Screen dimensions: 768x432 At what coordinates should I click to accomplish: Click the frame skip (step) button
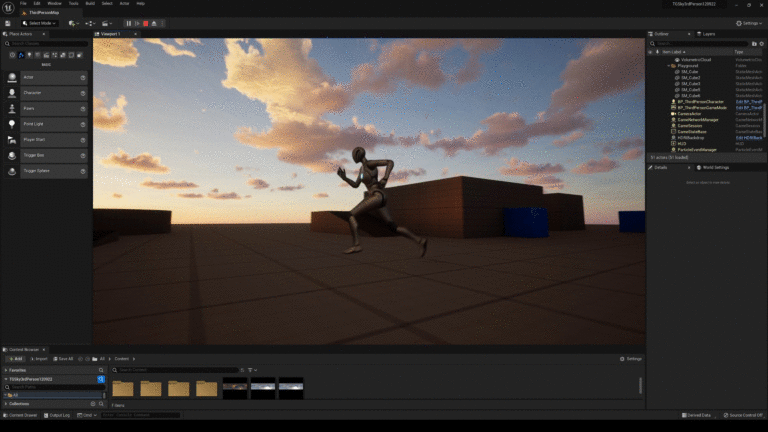(137, 23)
